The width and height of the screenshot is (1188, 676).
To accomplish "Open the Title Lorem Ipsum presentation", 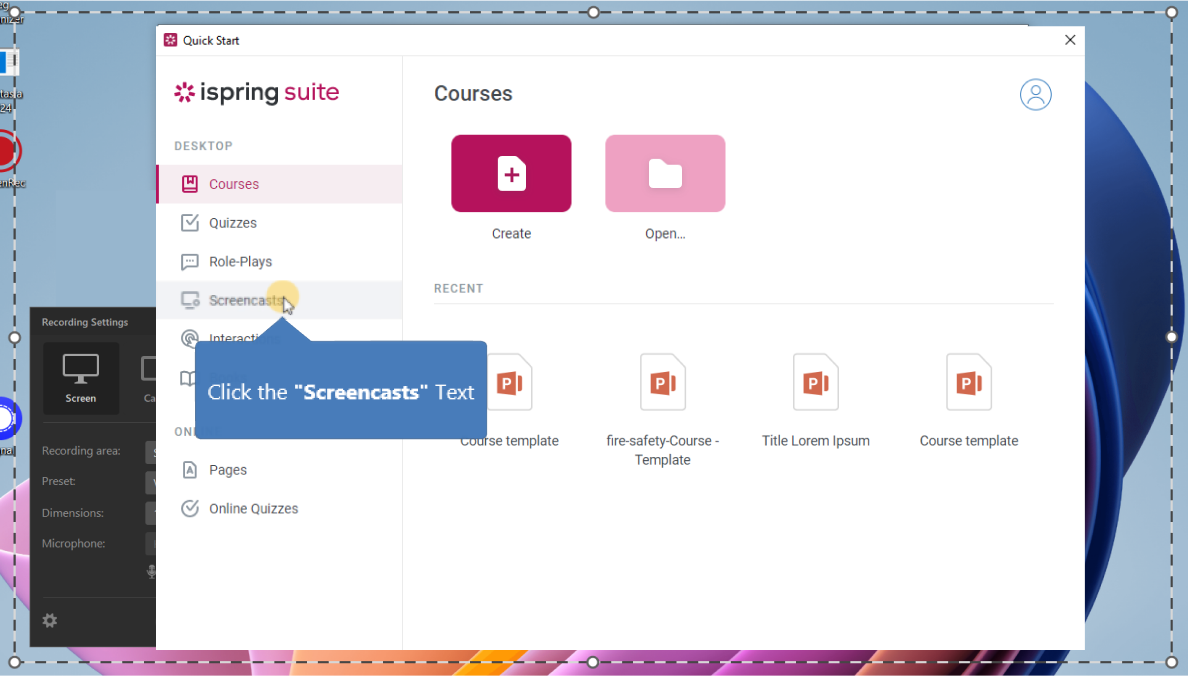I will point(816,402).
